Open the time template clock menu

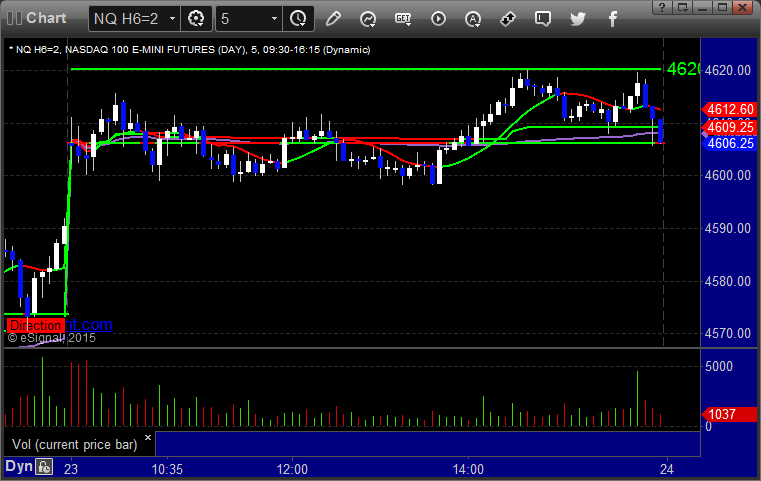[x=298, y=19]
